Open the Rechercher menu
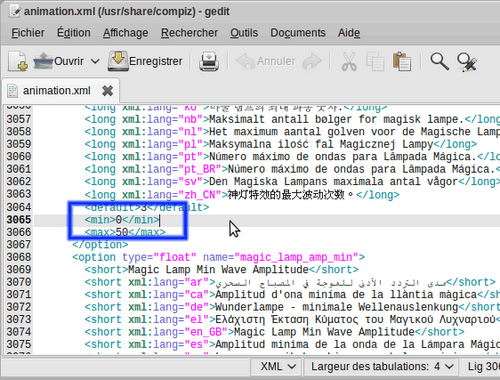The image size is (500, 380). click(189, 33)
